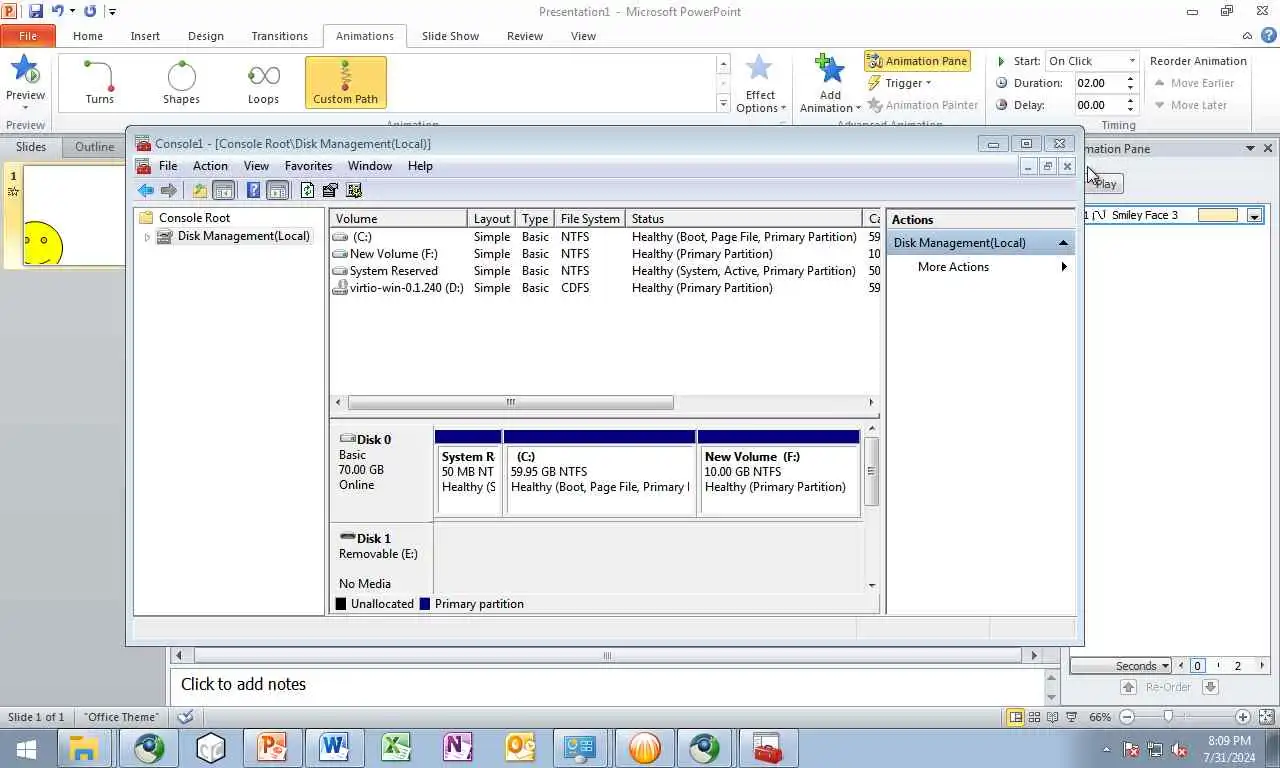Open Smiley Face 3 effect dropdown arrow
Screen dimensions: 1280x768
pyautogui.click(x=1254, y=216)
